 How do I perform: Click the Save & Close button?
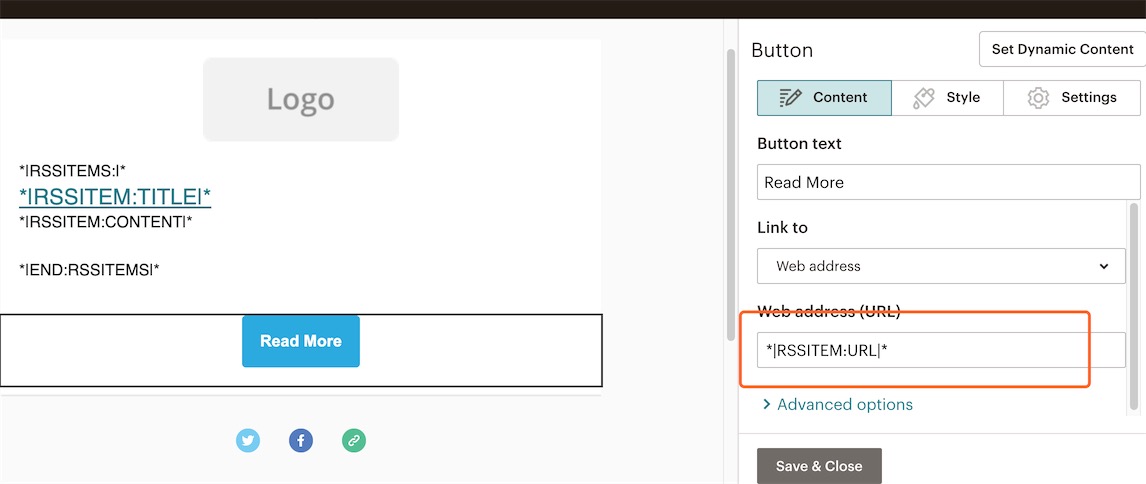[x=819, y=466]
